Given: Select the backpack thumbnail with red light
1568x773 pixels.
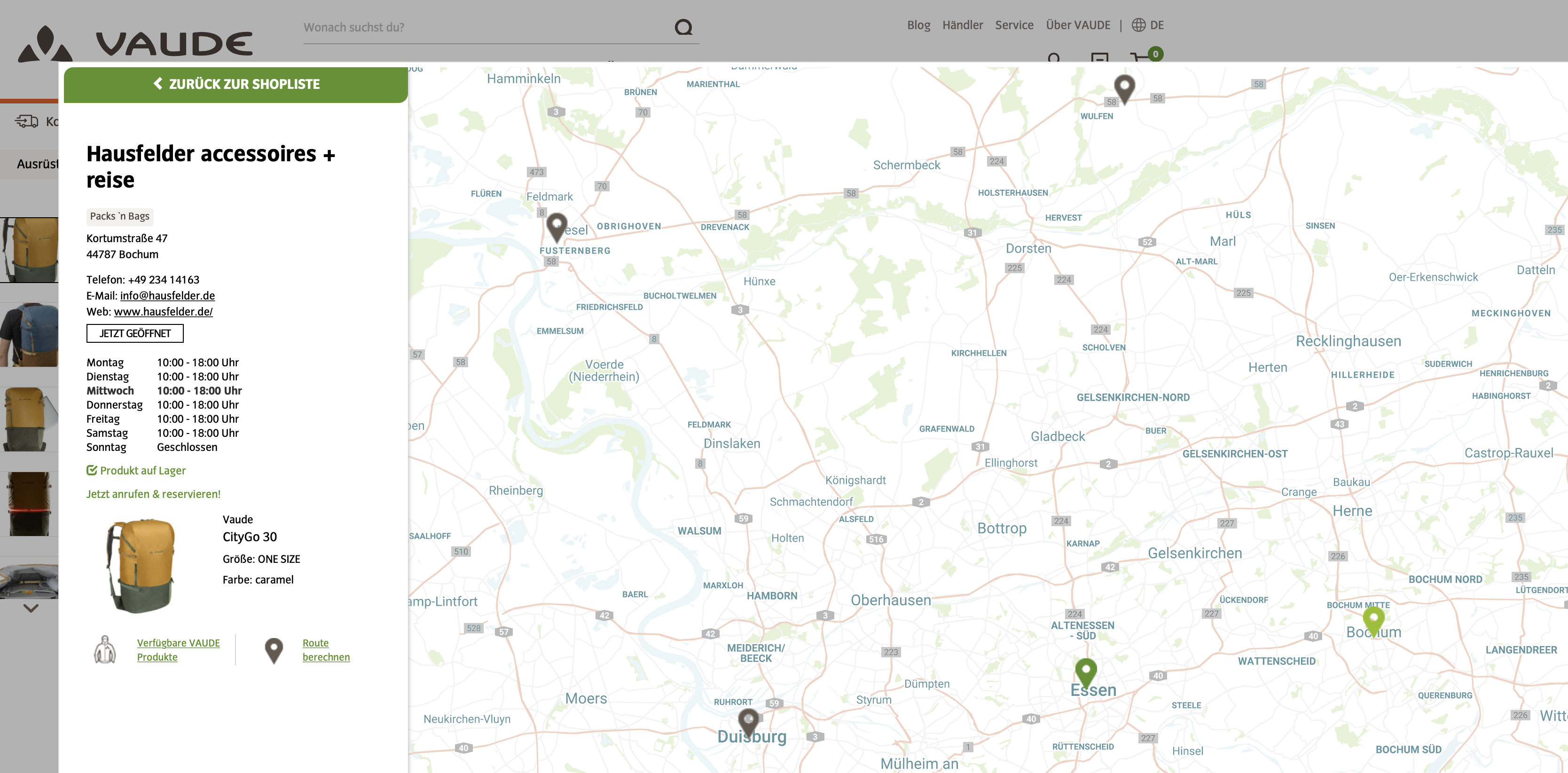Looking at the screenshot, I should (x=29, y=505).
